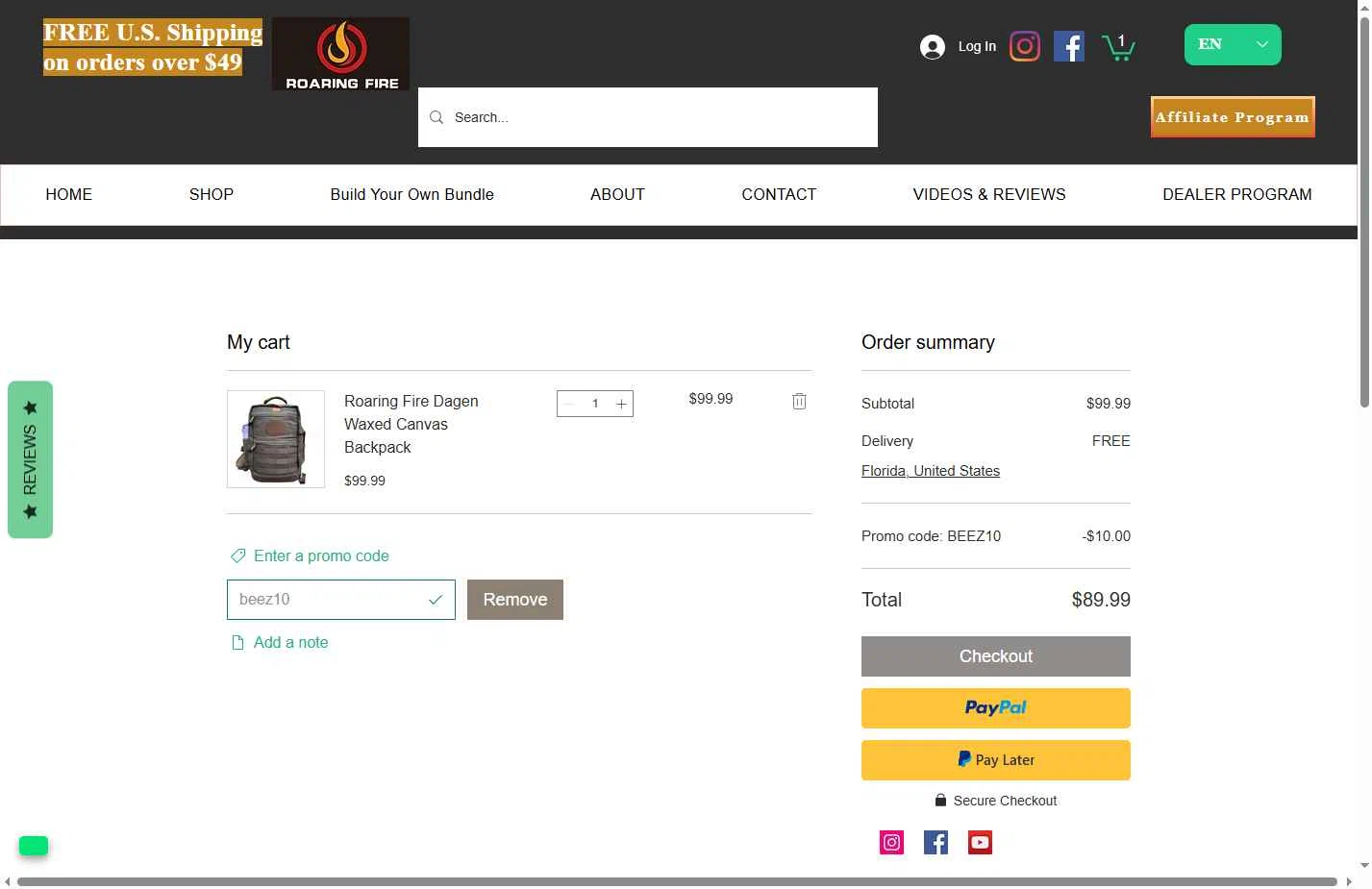Open the YouTube icon below Secure Checkout
Viewport: 1372px width, 889px height.
[x=980, y=843]
